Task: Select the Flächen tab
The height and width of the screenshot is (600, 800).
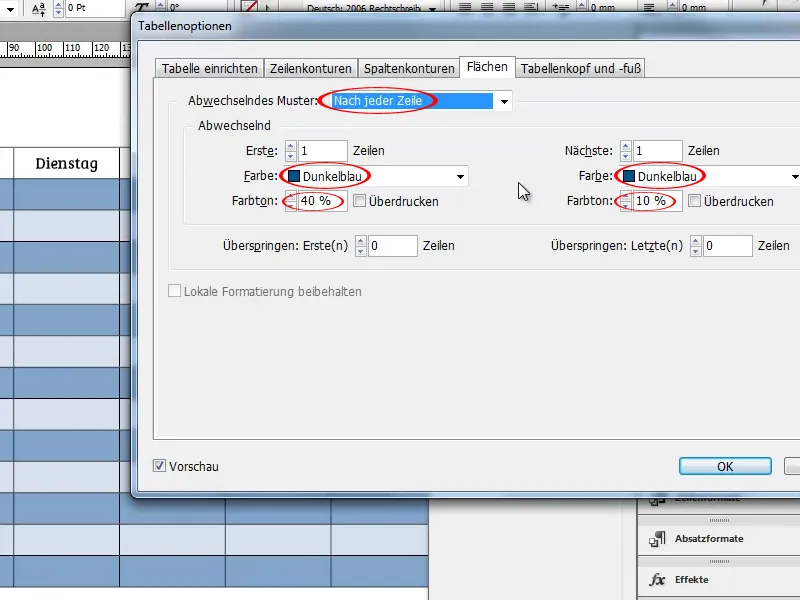Action: pyautogui.click(x=487, y=67)
